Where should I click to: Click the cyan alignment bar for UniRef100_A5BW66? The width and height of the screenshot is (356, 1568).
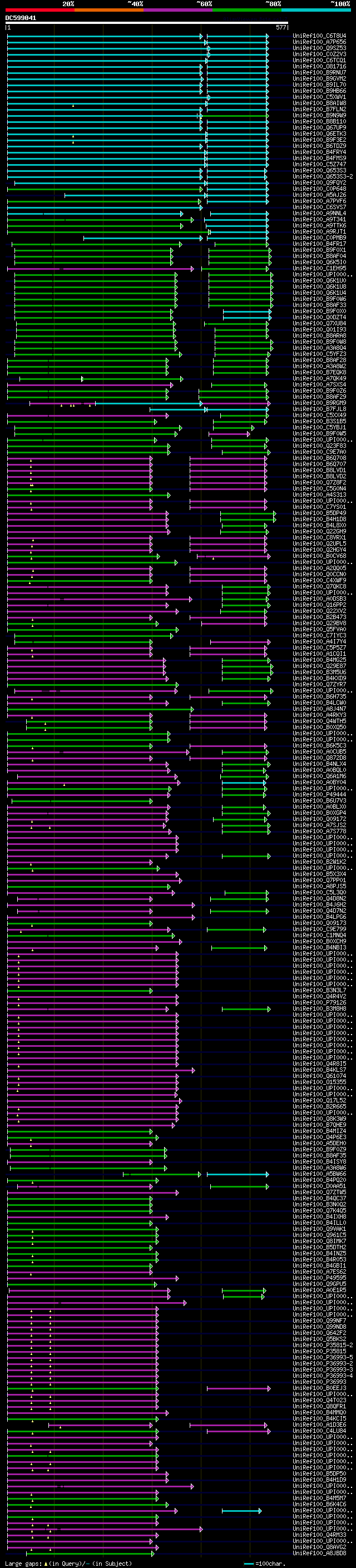[238, 1174]
